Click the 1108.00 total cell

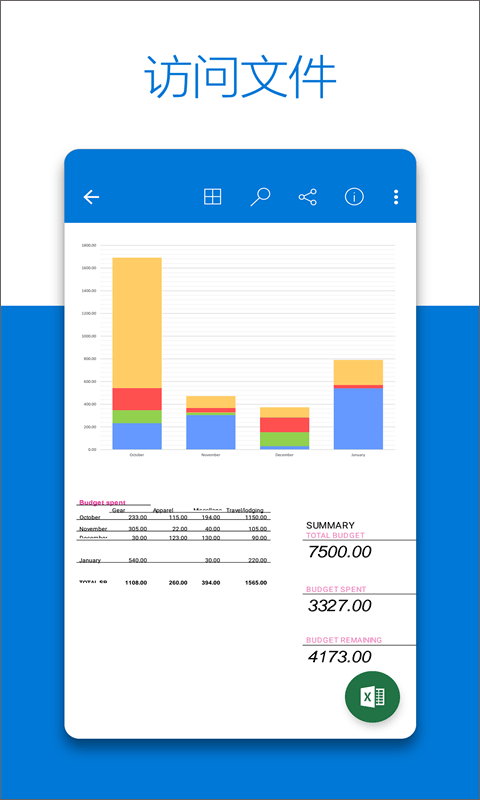pyautogui.click(x=136, y=583)
